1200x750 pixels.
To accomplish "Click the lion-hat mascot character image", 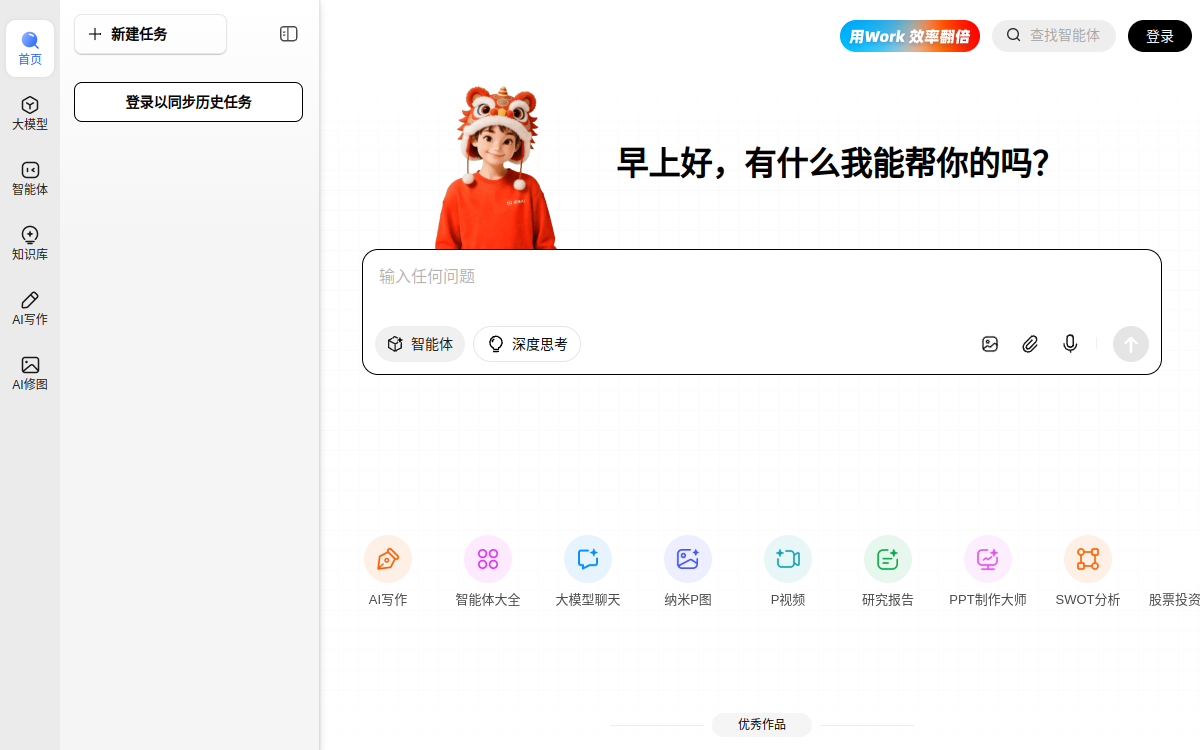I will click(x=497, y=168).
